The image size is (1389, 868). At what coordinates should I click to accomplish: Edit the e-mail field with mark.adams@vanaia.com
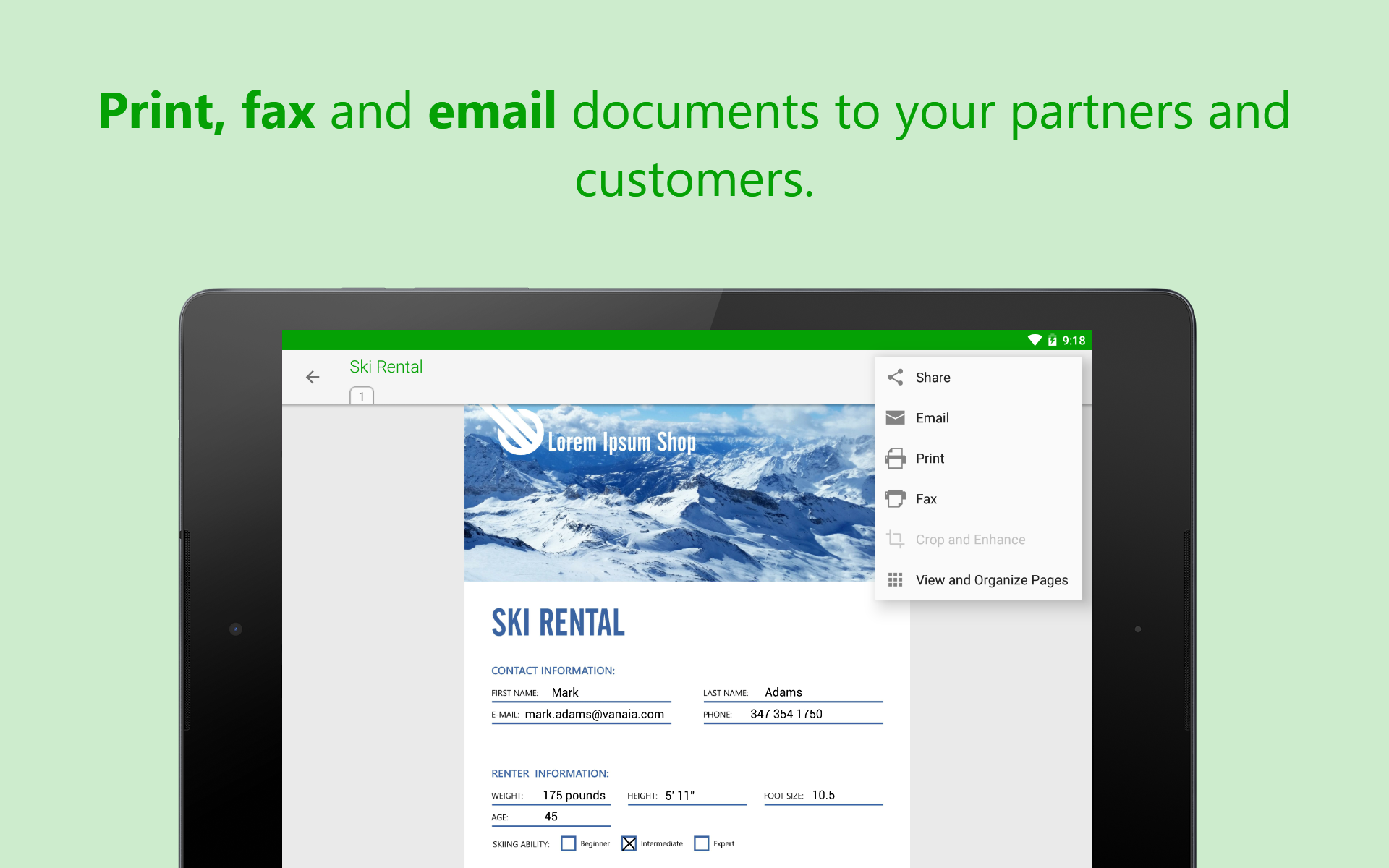pyautogui.click(x=582, y=714)
